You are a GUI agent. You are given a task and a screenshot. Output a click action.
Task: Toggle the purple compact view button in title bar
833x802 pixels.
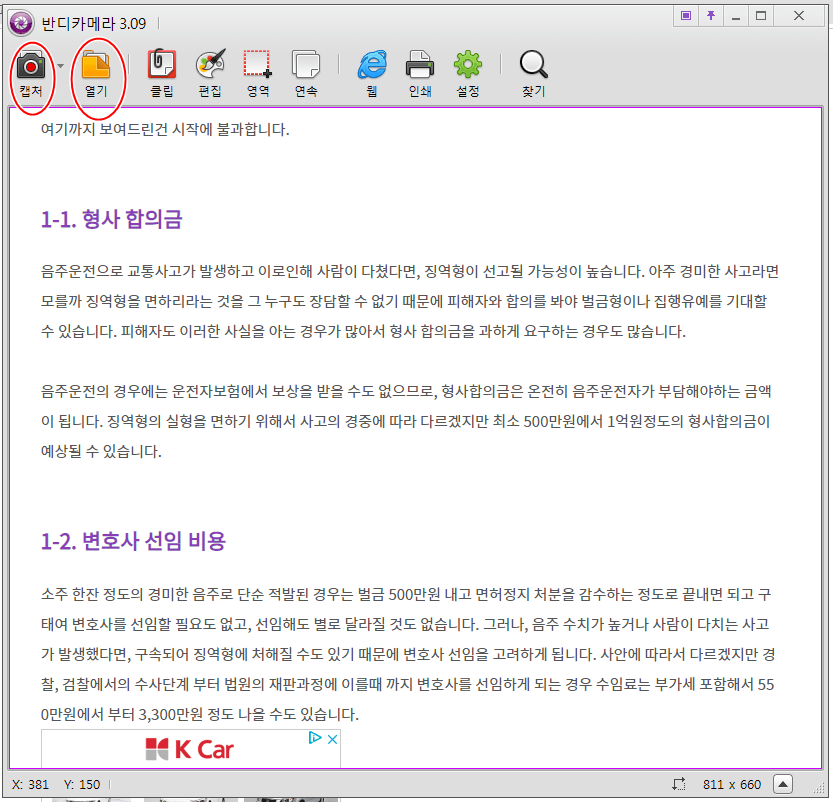pos(686,16)
